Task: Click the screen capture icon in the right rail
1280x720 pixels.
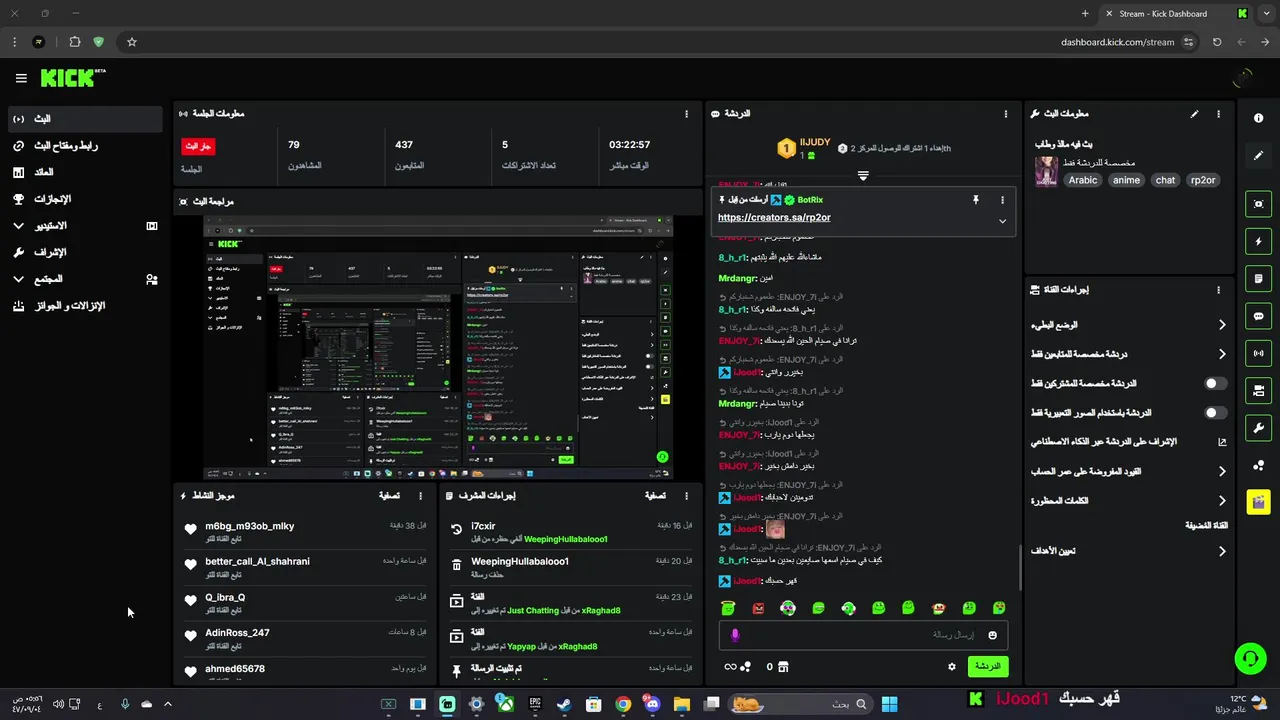Action: click(1258, 204)
